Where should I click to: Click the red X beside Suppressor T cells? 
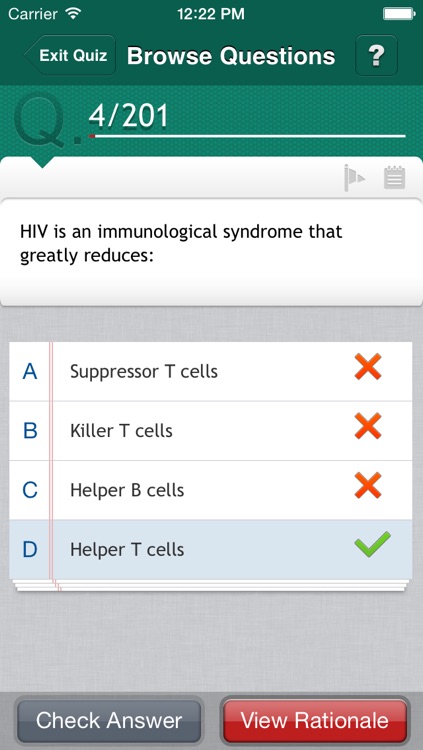tap(368, 367)
